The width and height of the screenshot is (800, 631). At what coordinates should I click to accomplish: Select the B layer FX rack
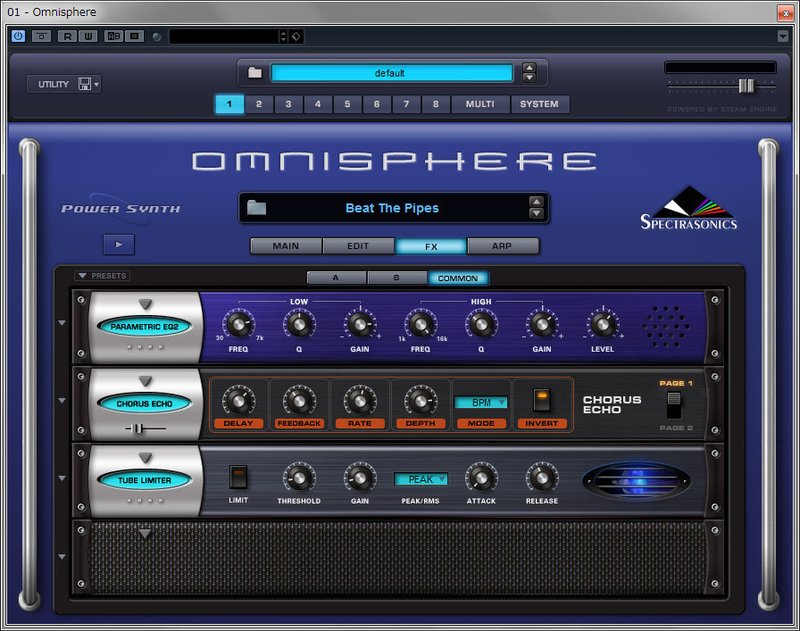pyautogui.click(x=397, y=277)
